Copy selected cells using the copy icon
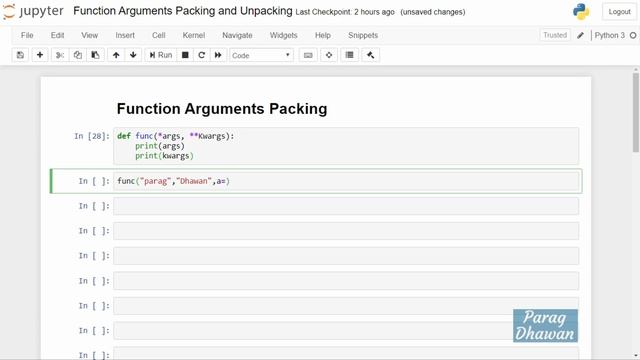The image size is (640, 360). (x=78, y=55)
